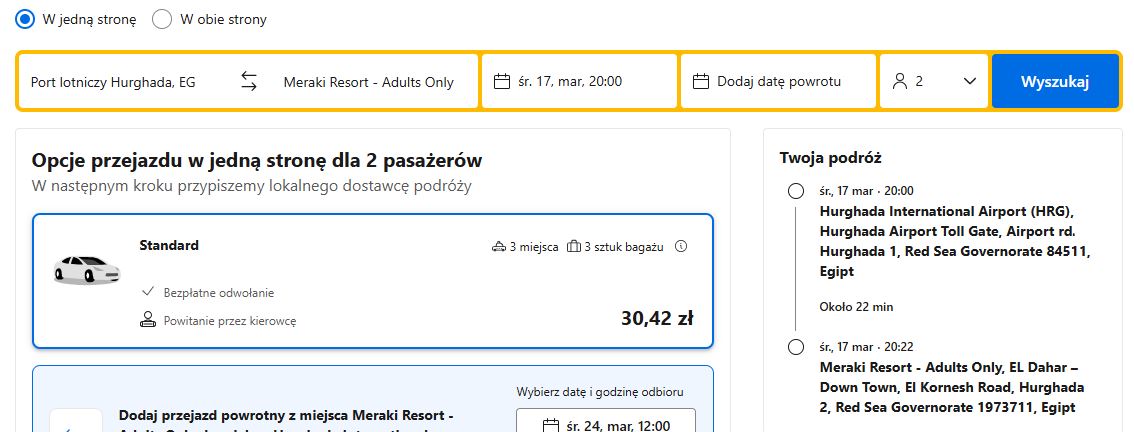Click the passenger person icon
Viewport: 1134px width, 432px height.
pyautogui.click(x=900, y=81)
